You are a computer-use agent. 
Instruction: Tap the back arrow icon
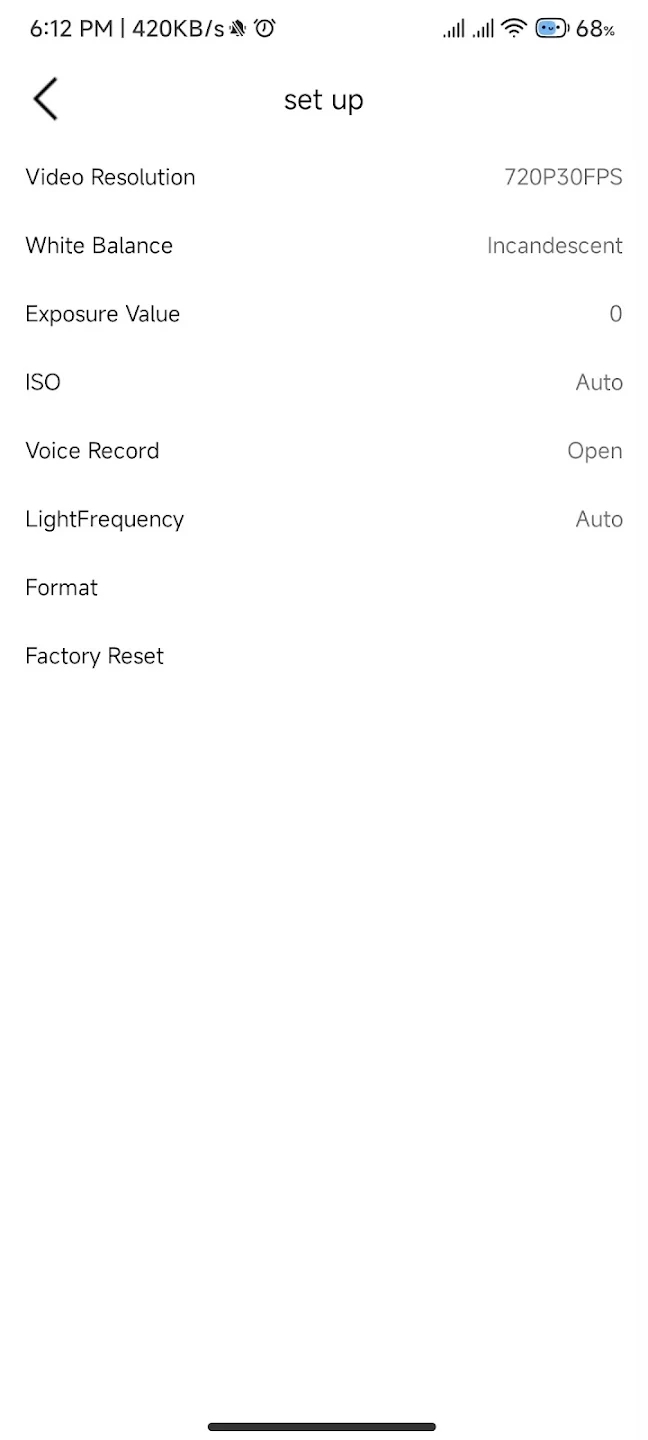(x=45, y=99)
